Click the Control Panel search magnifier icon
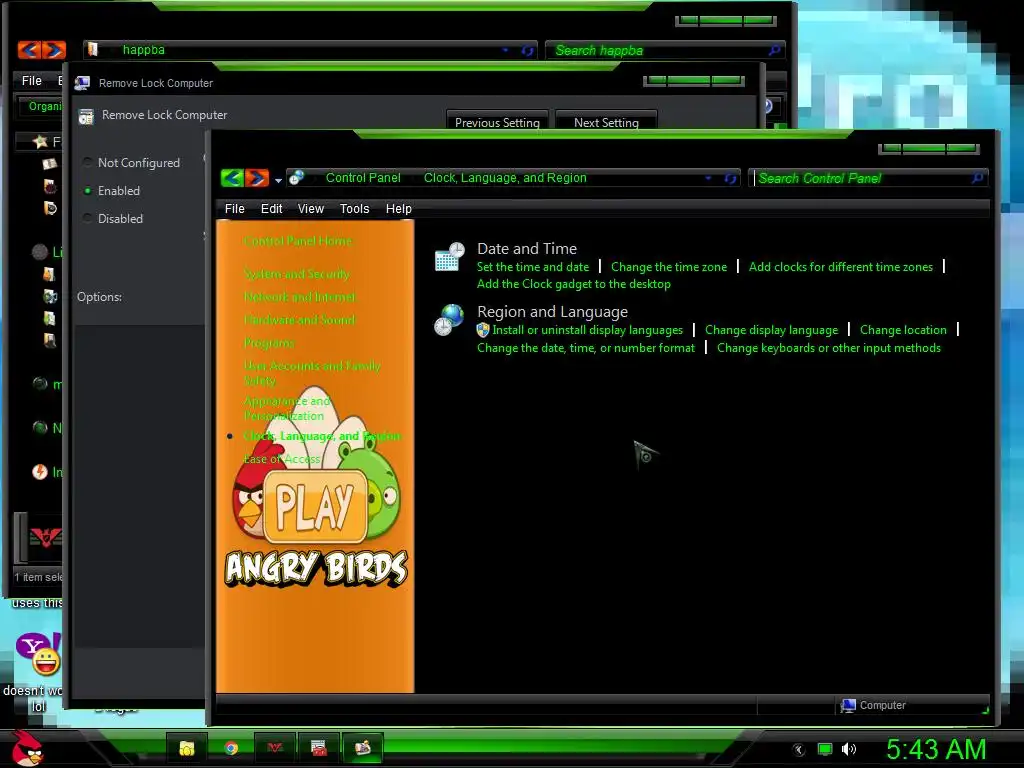The image size is (1024, 768). [x=978, y=178]
